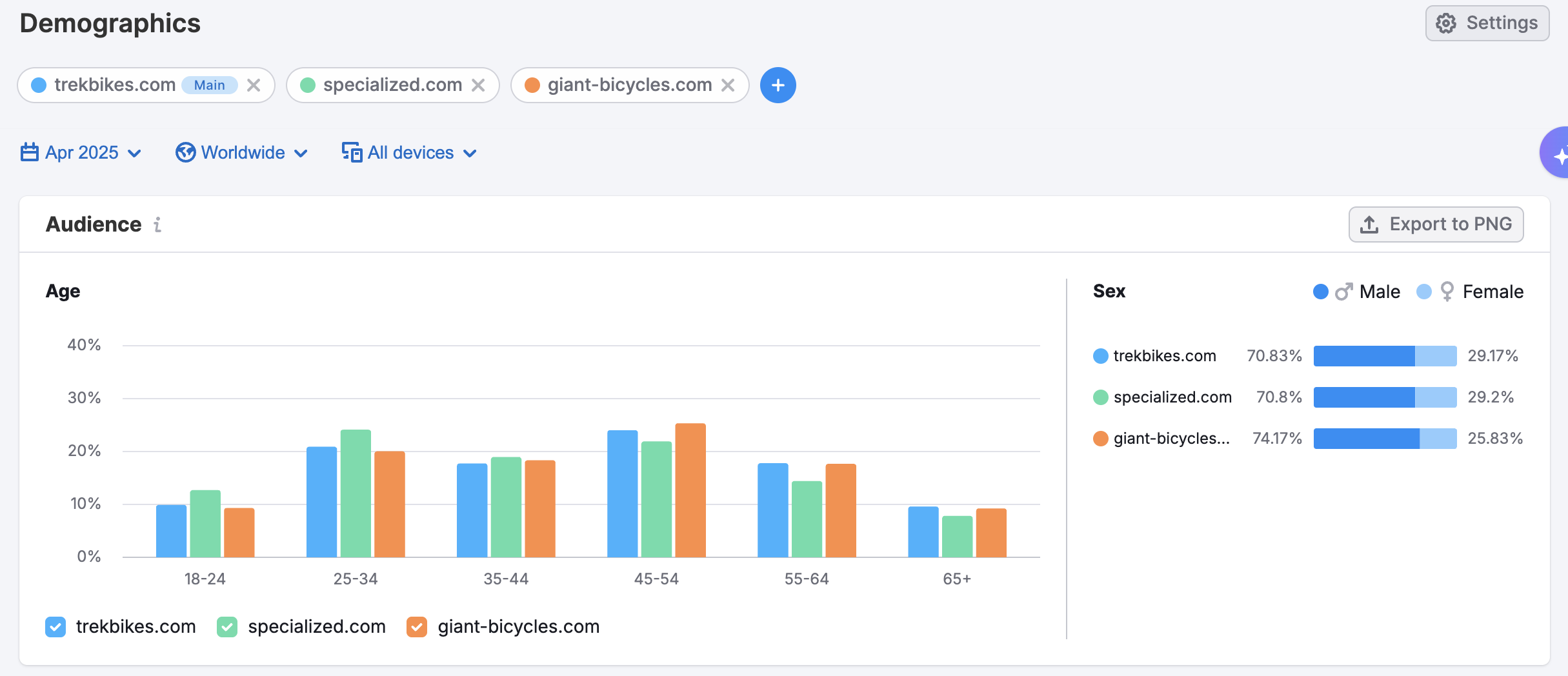Click the Audience info icon
The width and height of the screenshot is (1568, 676).
point(157,224)
